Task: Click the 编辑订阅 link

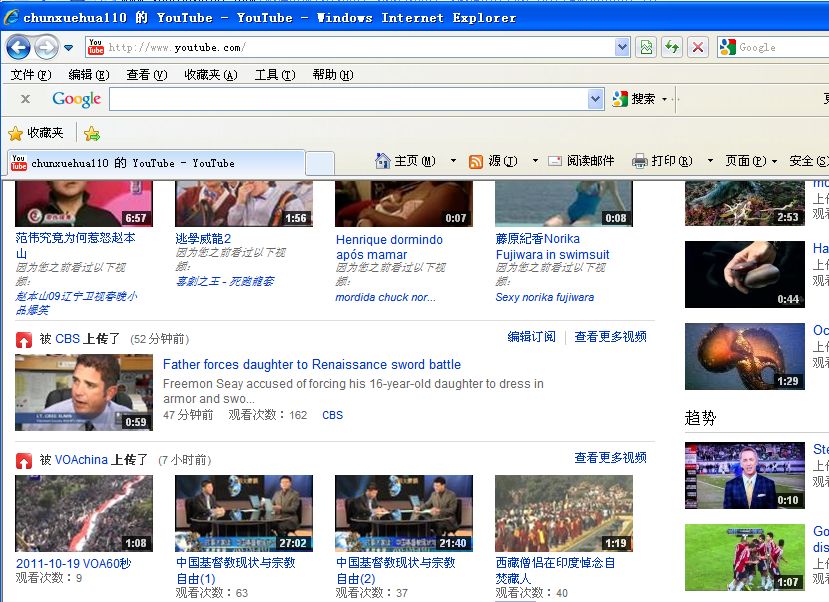Action: pos(531,337)
